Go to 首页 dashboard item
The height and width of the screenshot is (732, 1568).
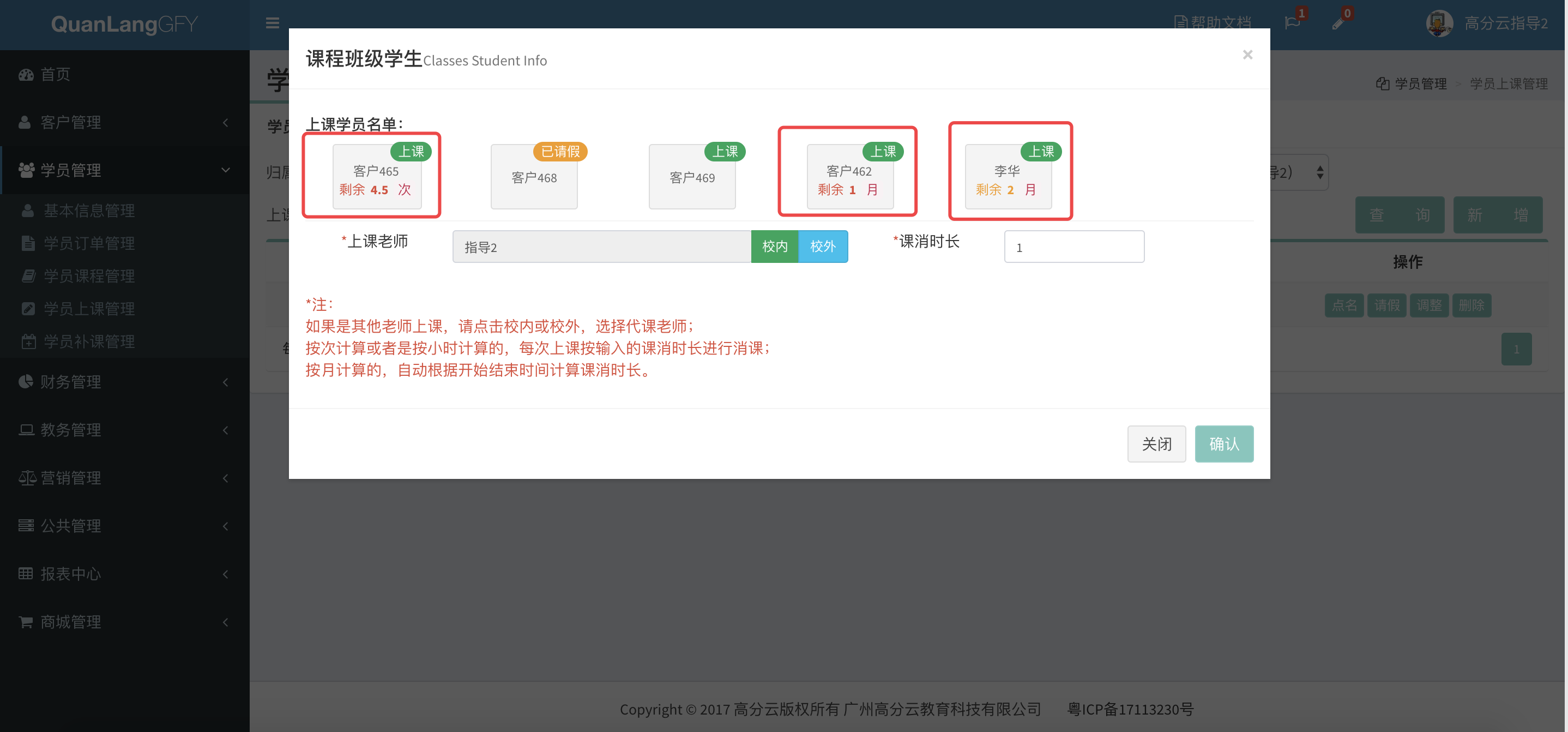[55, 74]
